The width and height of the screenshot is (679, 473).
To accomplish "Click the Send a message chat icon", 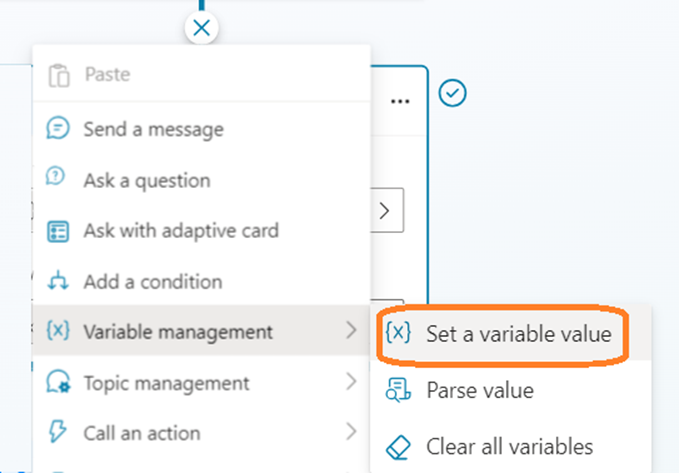I will point(59,129).
